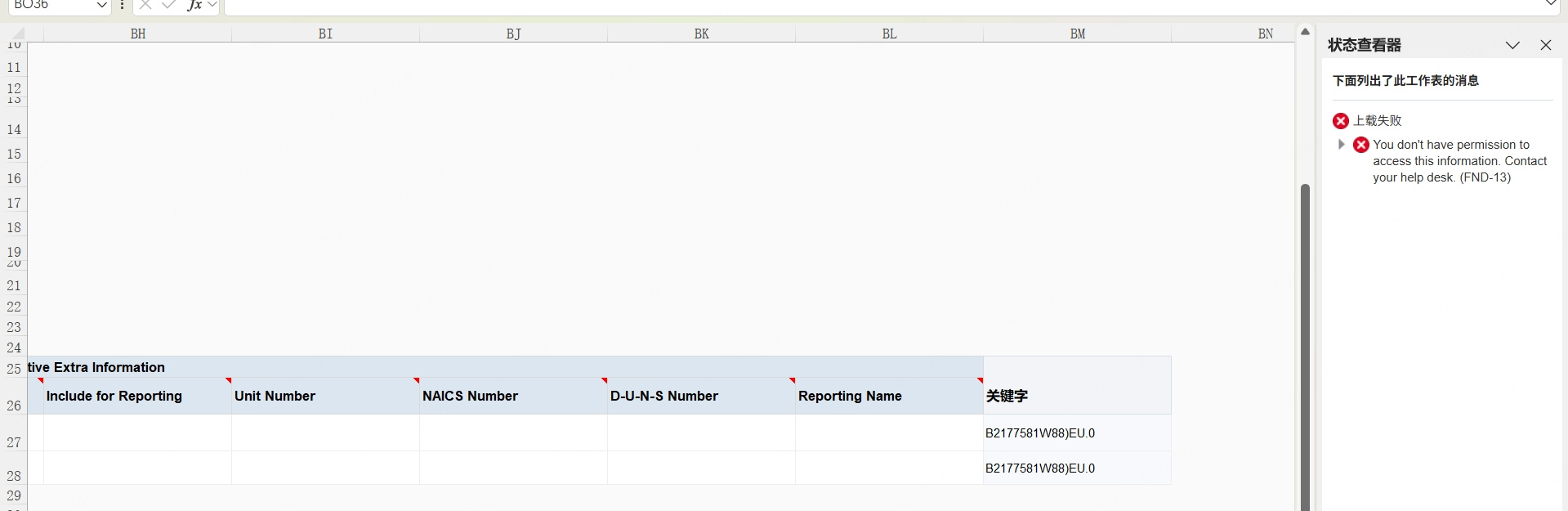Screen dimensions: 1568x511
Task: Select the Unit Number header cell
Action: (326, 396)
